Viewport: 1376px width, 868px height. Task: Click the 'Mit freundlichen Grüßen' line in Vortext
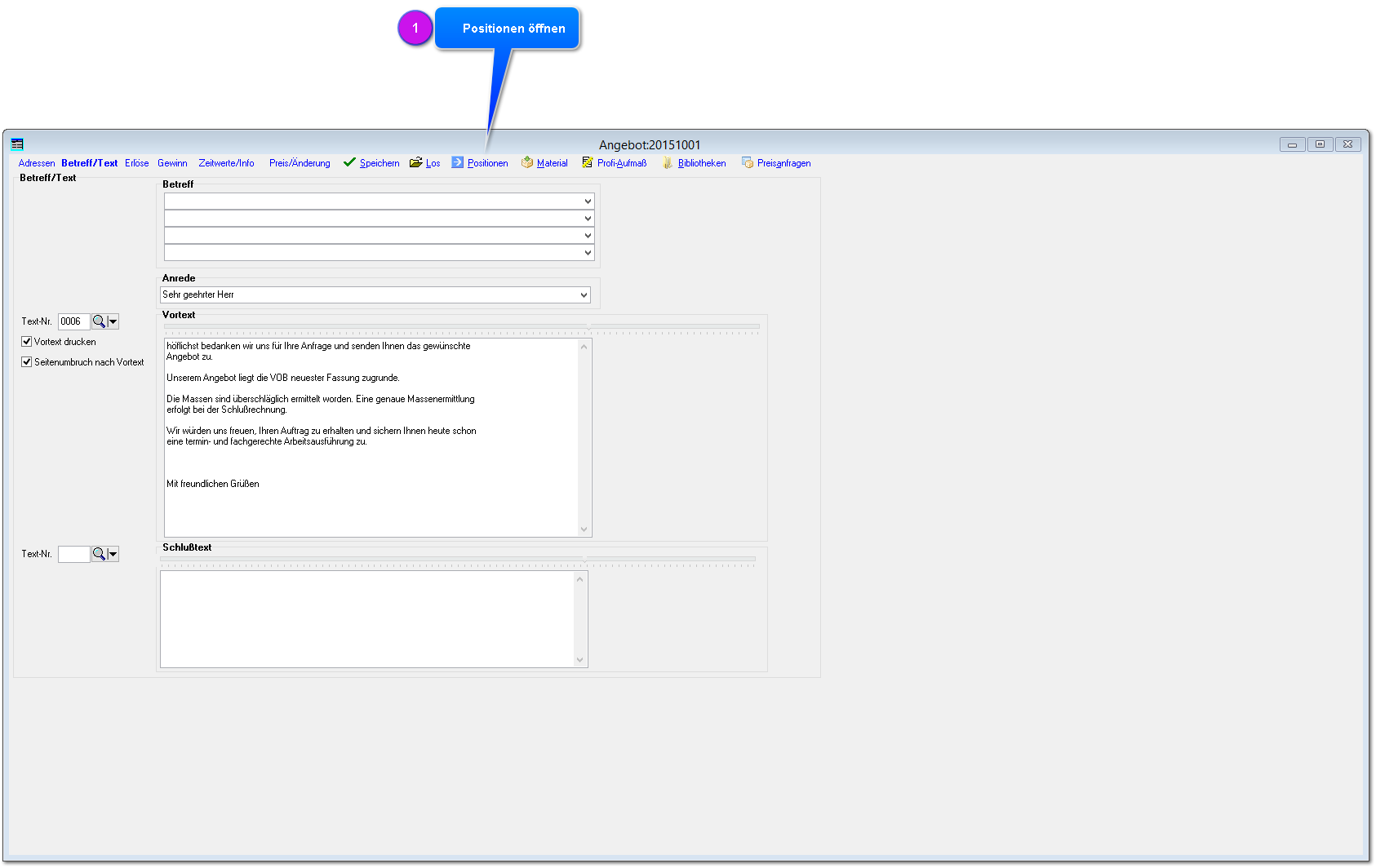(213, 484)
